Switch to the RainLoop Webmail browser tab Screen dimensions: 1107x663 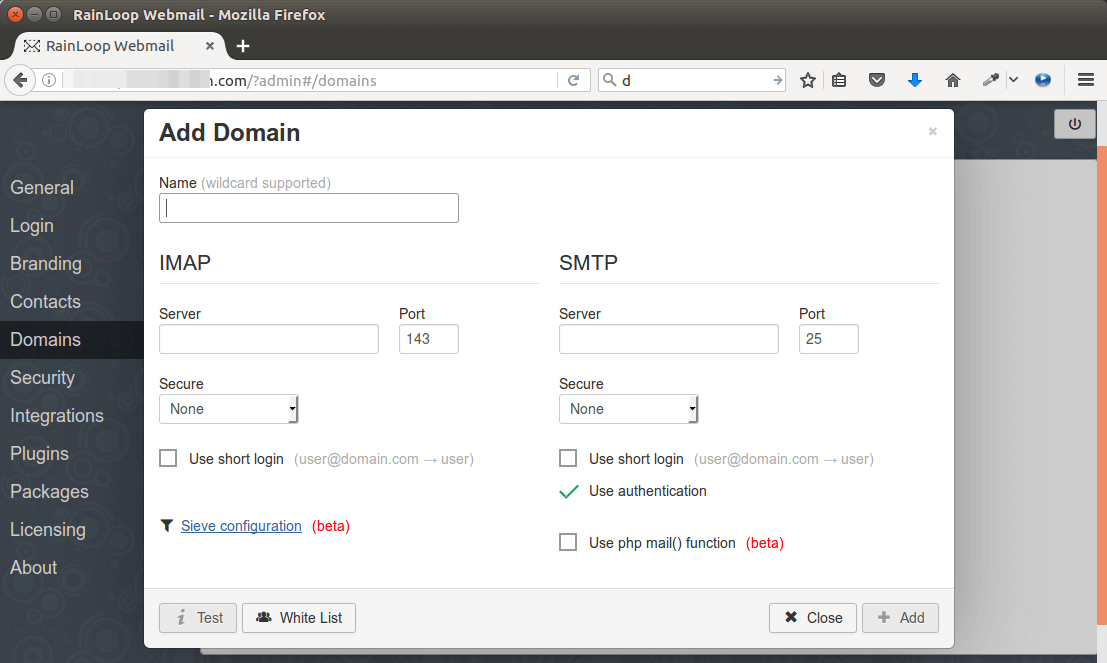110,45
